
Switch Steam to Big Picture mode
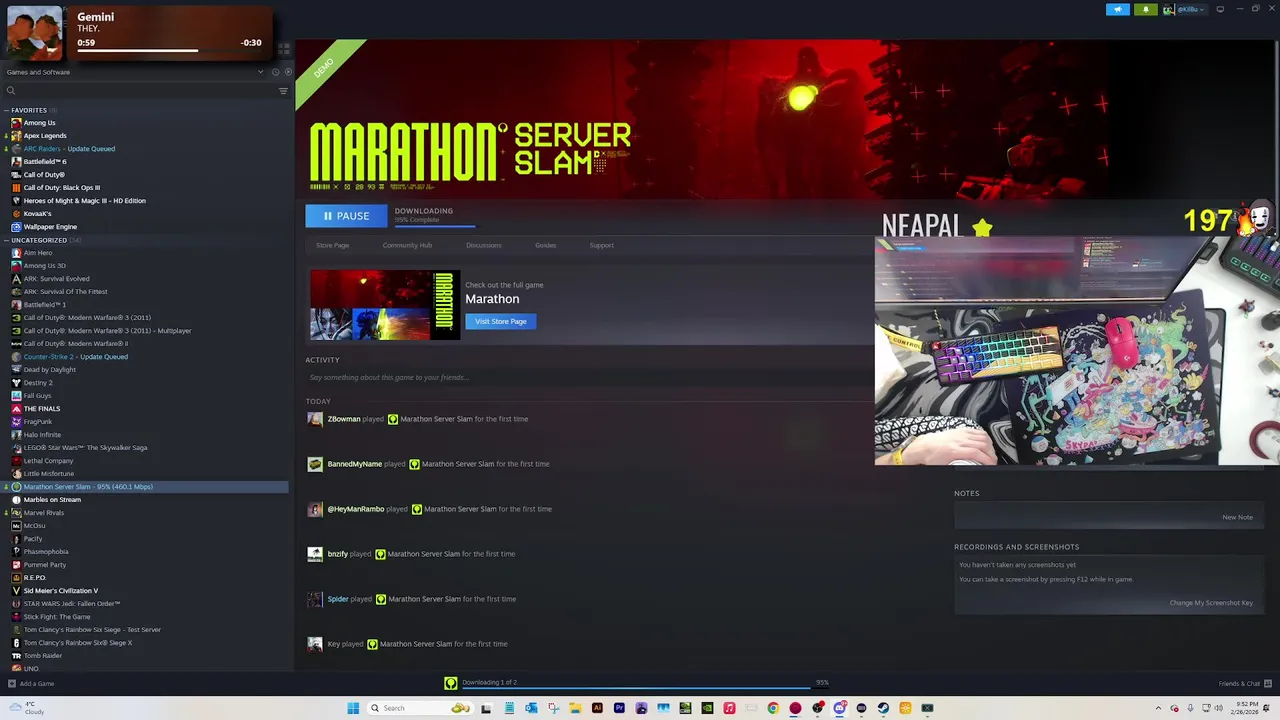[1220, 9]
